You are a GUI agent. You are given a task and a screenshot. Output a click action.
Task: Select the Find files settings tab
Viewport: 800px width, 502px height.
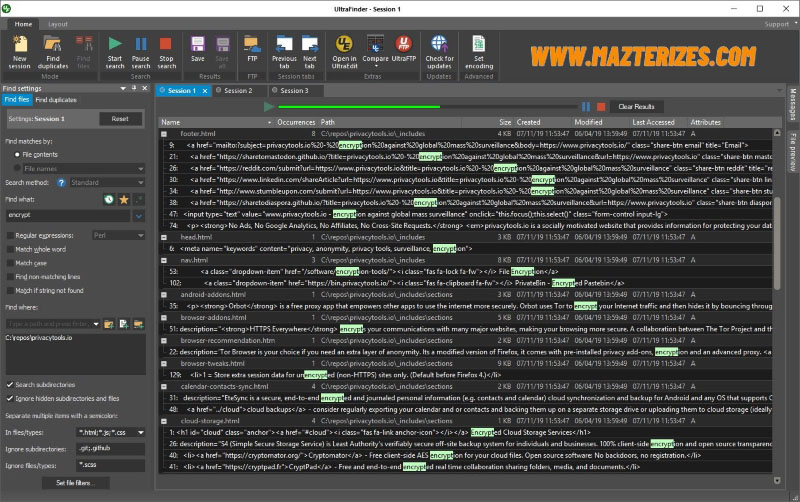pos(17,100)
